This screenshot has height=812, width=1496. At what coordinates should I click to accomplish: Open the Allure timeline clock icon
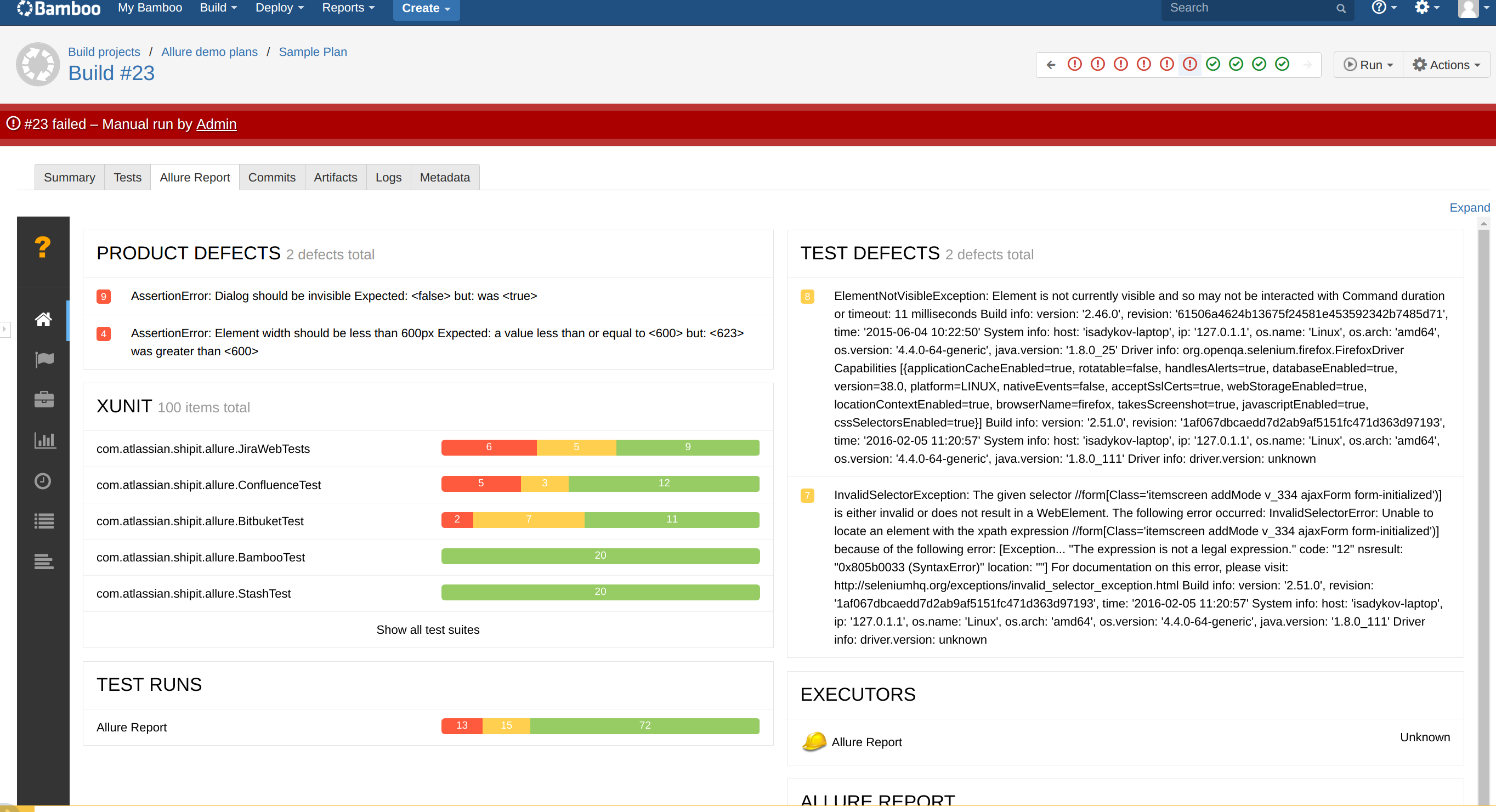(x=43, y=481)
